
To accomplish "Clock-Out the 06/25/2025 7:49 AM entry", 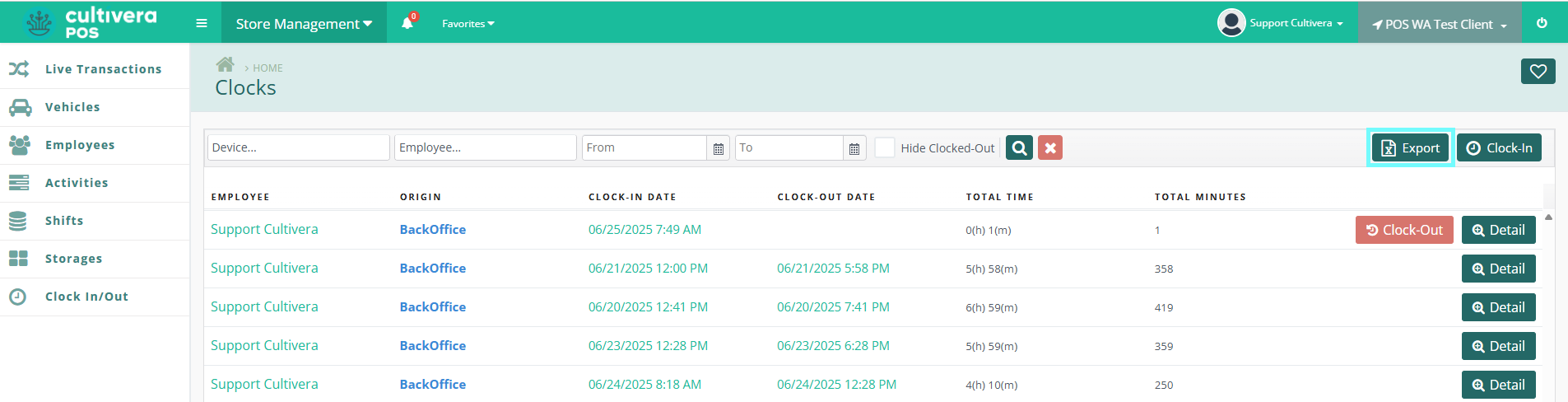I will tap(1404, 230).
